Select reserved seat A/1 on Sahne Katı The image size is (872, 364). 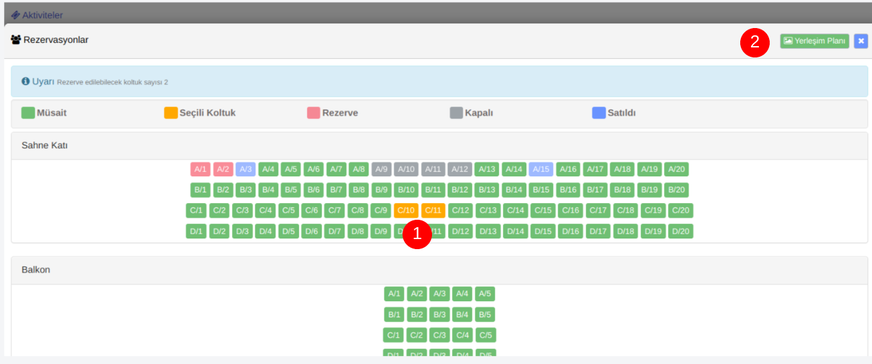[200, 169]
